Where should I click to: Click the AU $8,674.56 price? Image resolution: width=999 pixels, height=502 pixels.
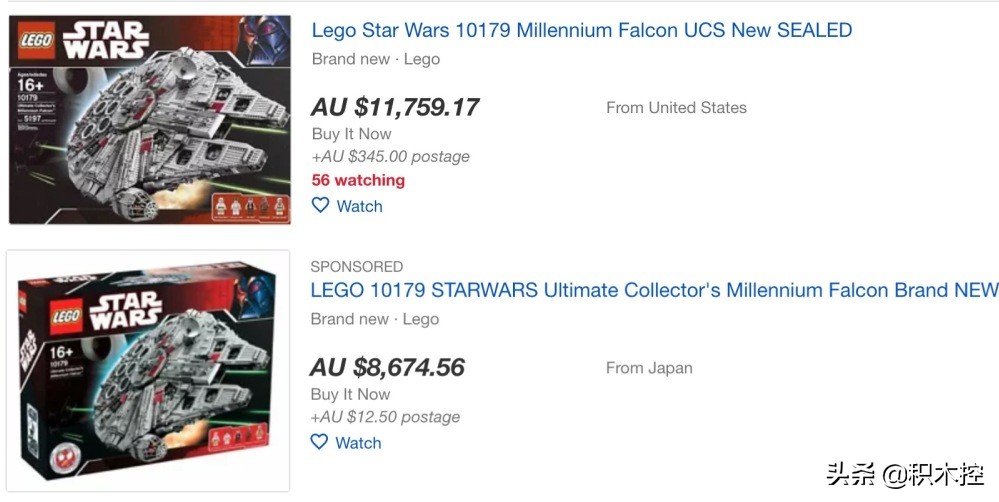click(x=388, y=367)
